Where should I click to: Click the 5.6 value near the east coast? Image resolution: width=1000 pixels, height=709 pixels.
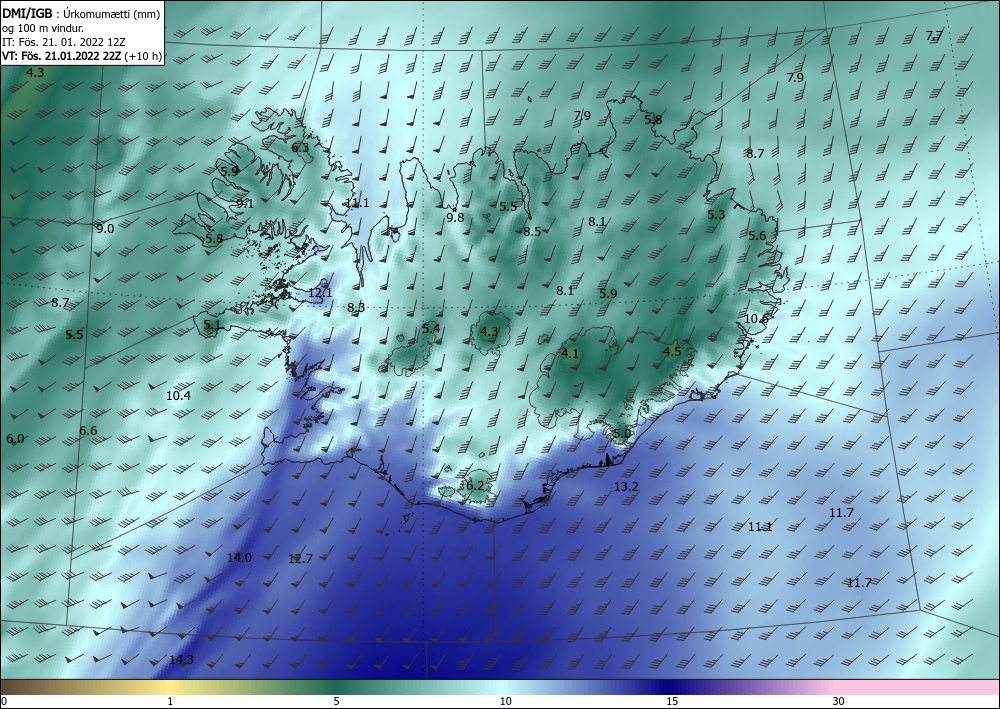(757, 236)
